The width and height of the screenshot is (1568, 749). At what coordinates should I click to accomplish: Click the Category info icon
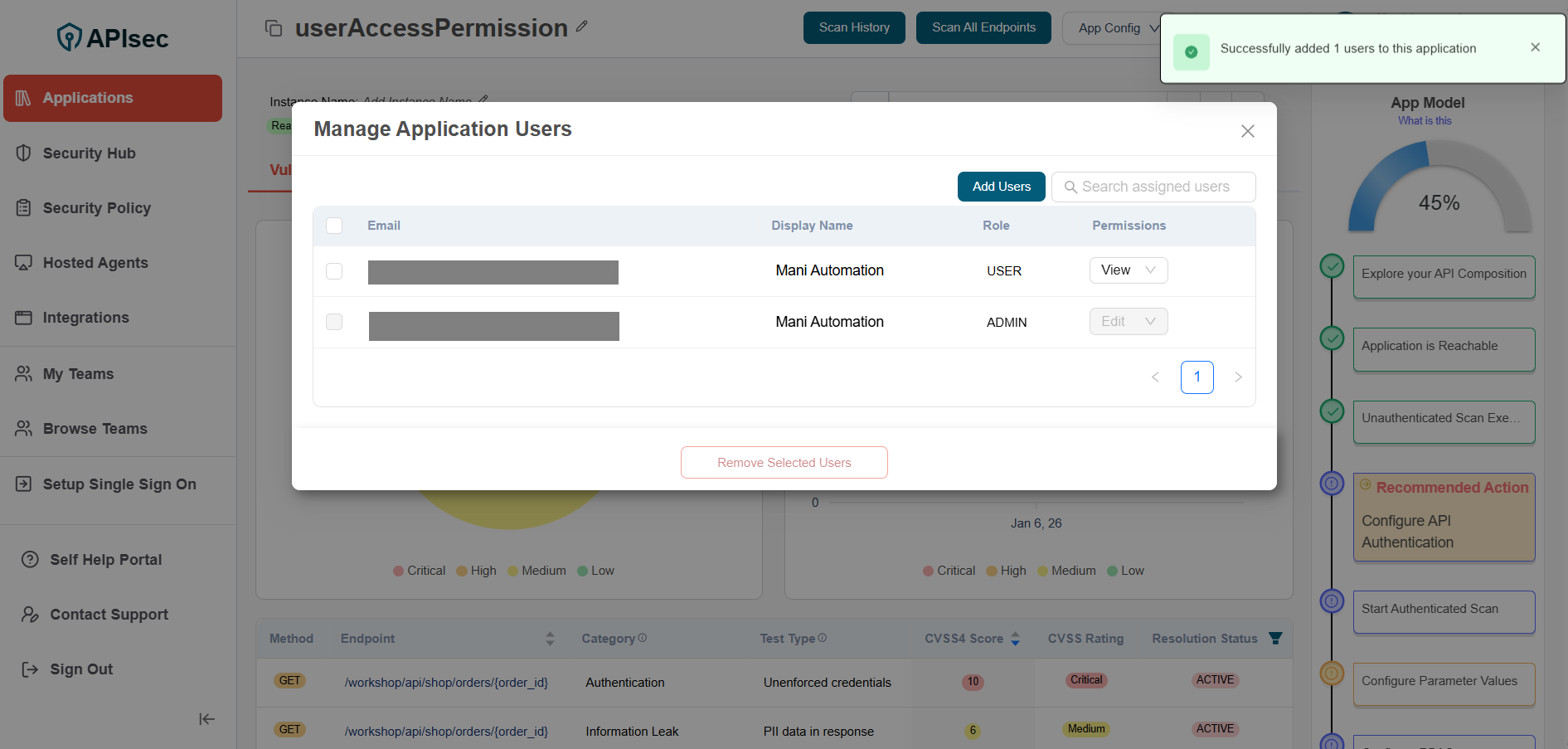[643, 638]
